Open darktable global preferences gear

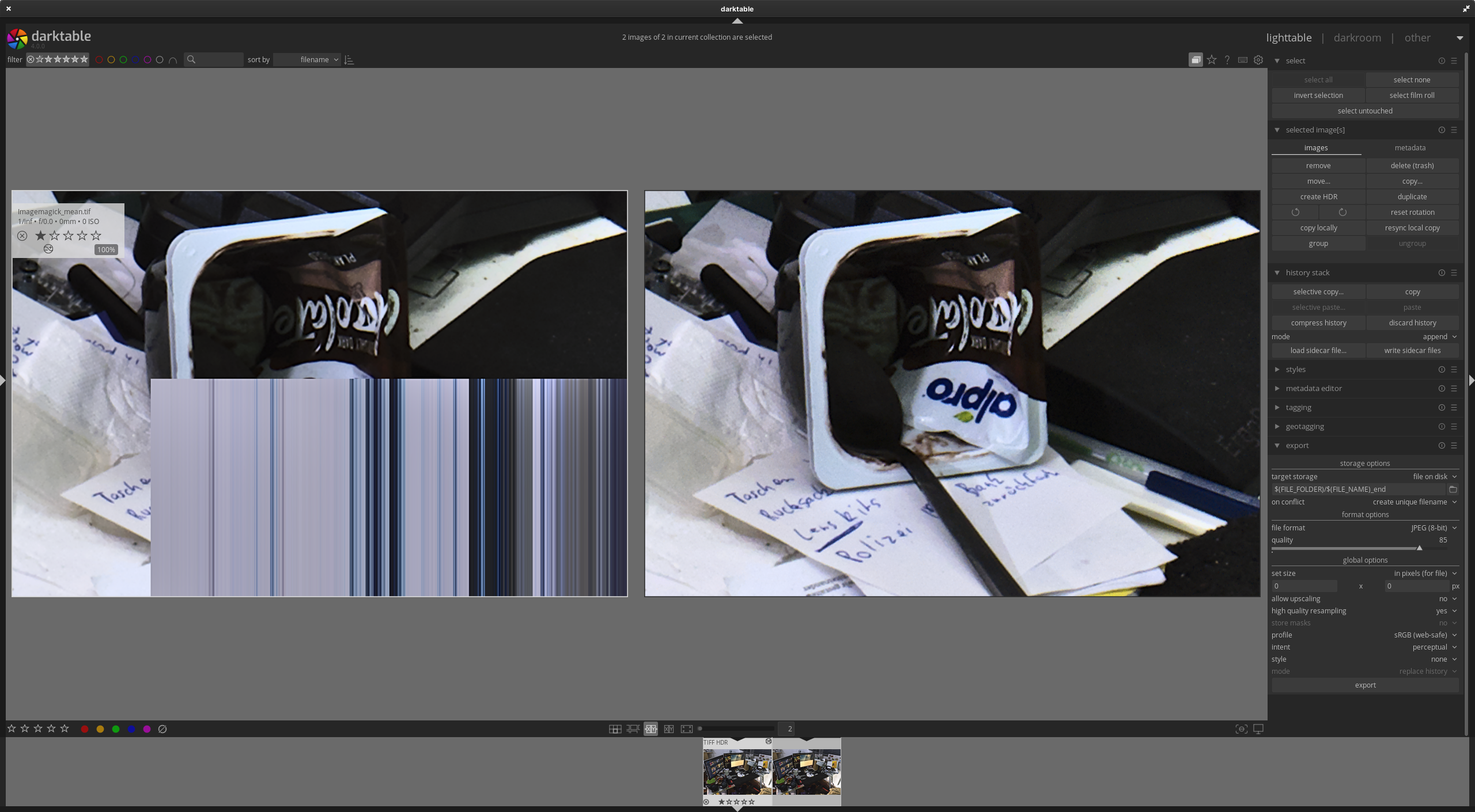(x=1258, y=59)
